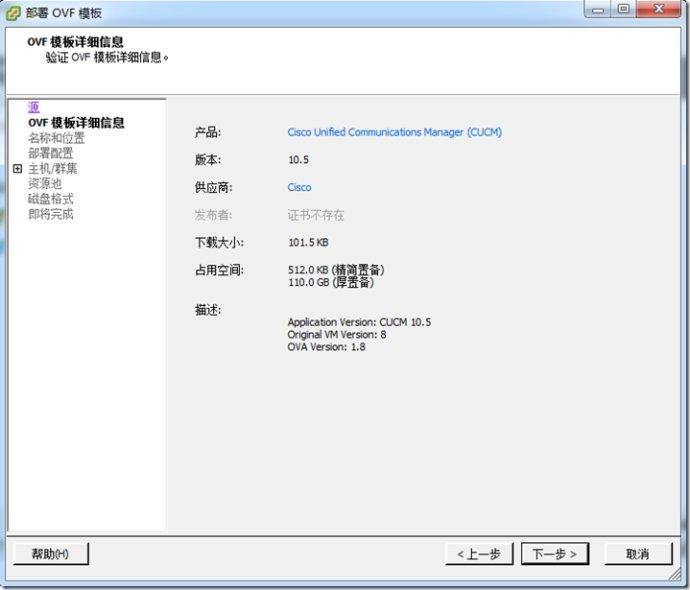
Task: Click the vSphere icon in title bar
Action: click(x=13, y=13)
